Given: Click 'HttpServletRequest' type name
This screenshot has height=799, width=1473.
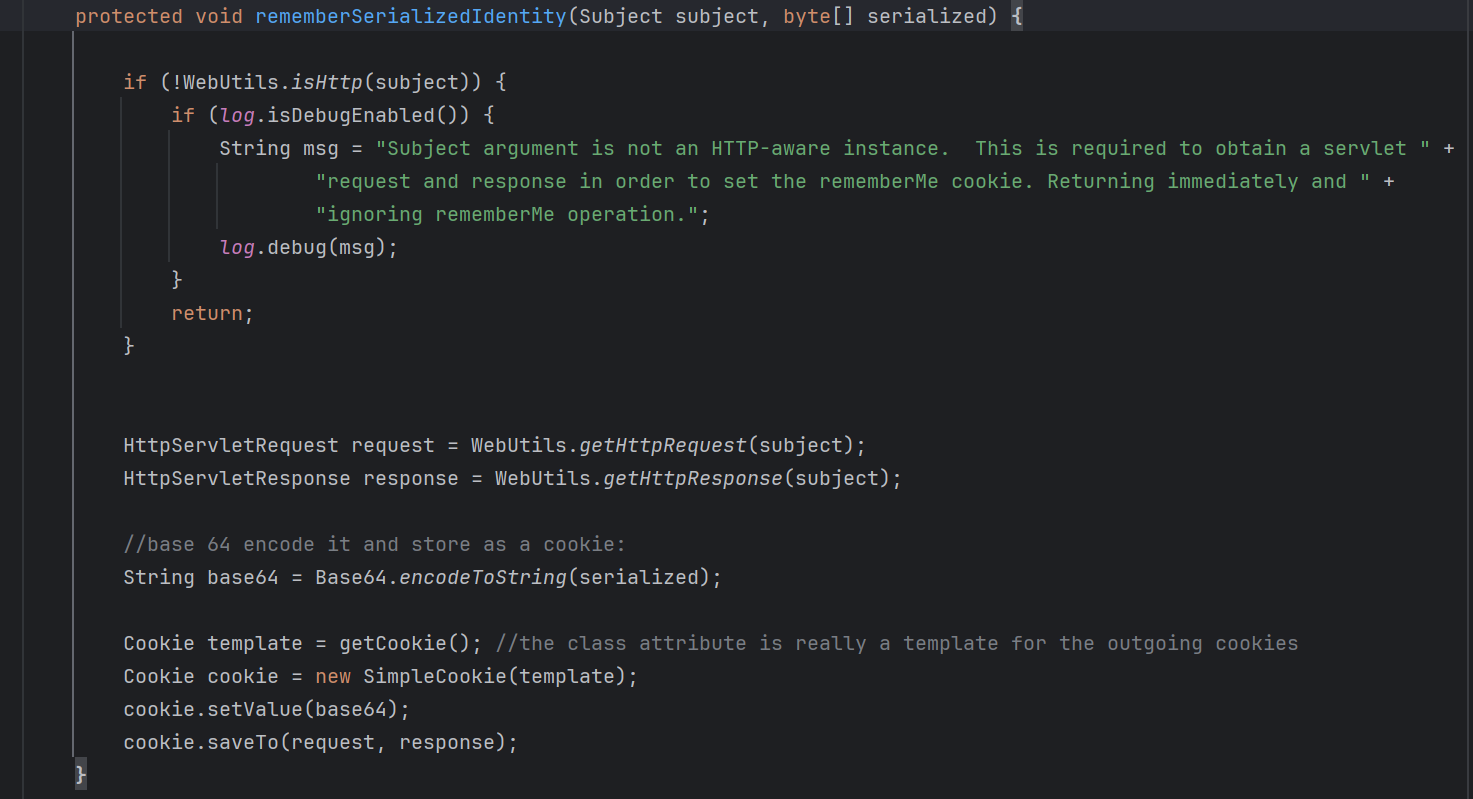Looking at the screenshot, I should 231,445.
